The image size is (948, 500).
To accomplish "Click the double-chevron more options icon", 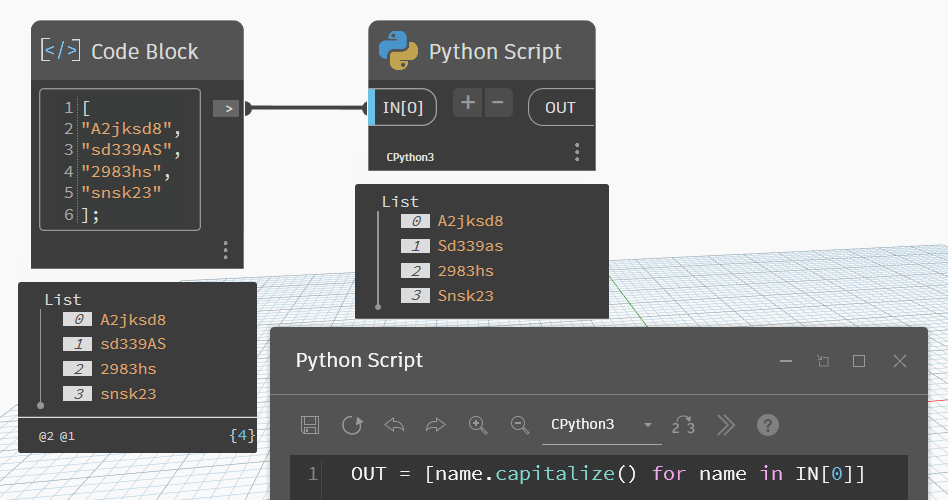I will coord(726,425).
